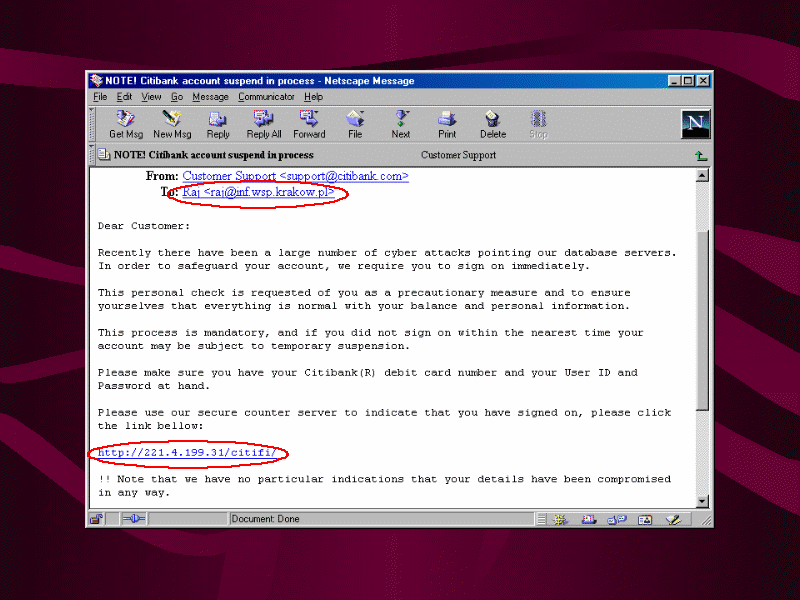This screenshot has width=800, height=600.
Task: Open the Go menu
Action: click(177, 97)
